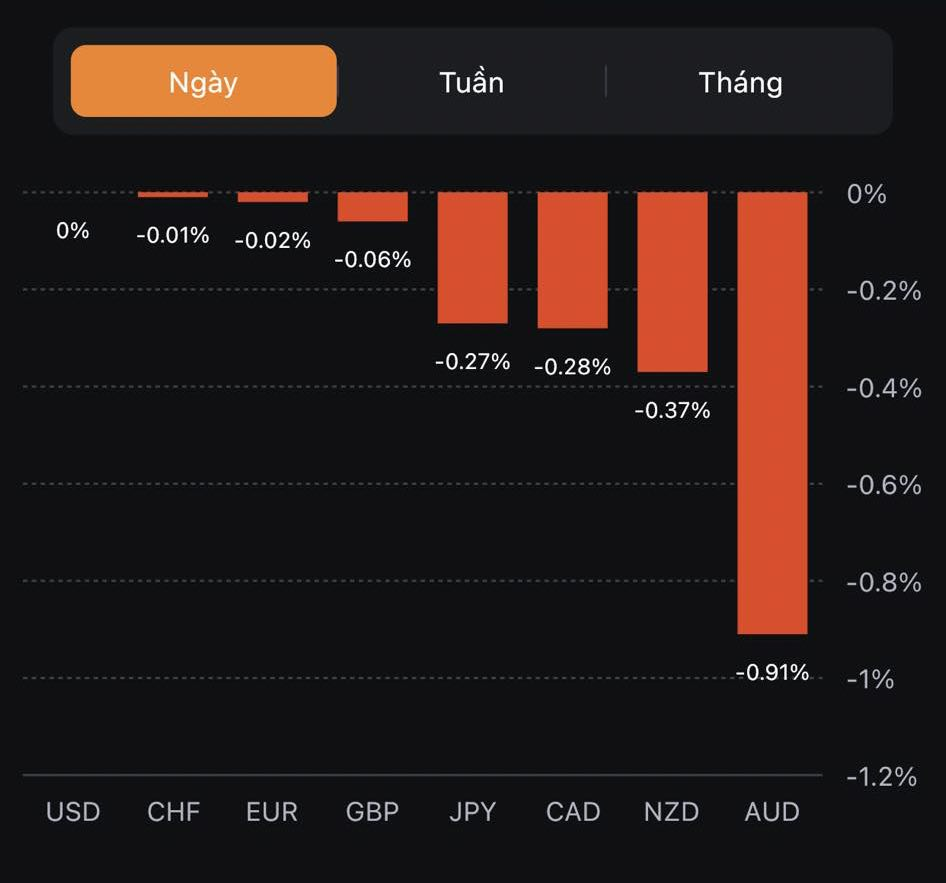Click the 0% value under USD

73,230
